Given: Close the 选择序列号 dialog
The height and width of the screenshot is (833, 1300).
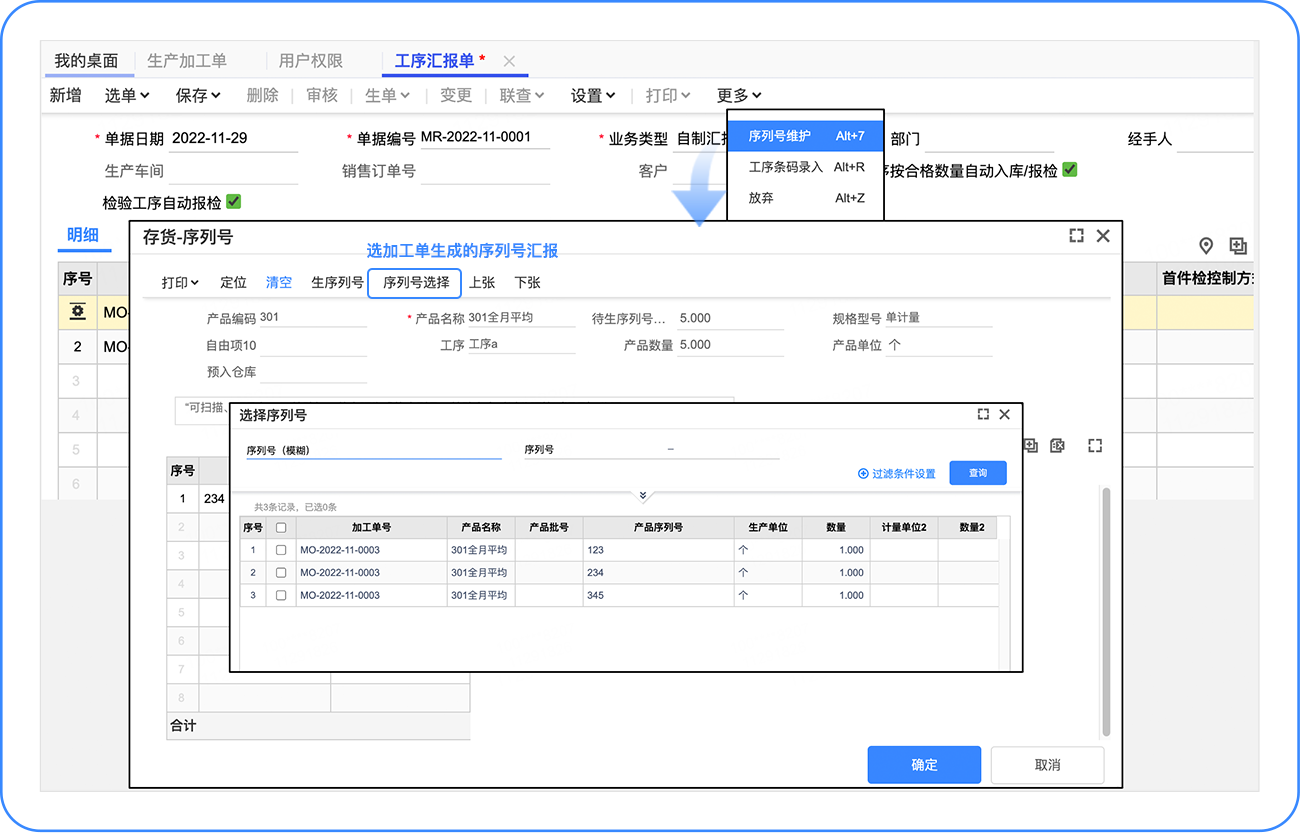Looking at the screenshot, I should (x=1005, y=414).
